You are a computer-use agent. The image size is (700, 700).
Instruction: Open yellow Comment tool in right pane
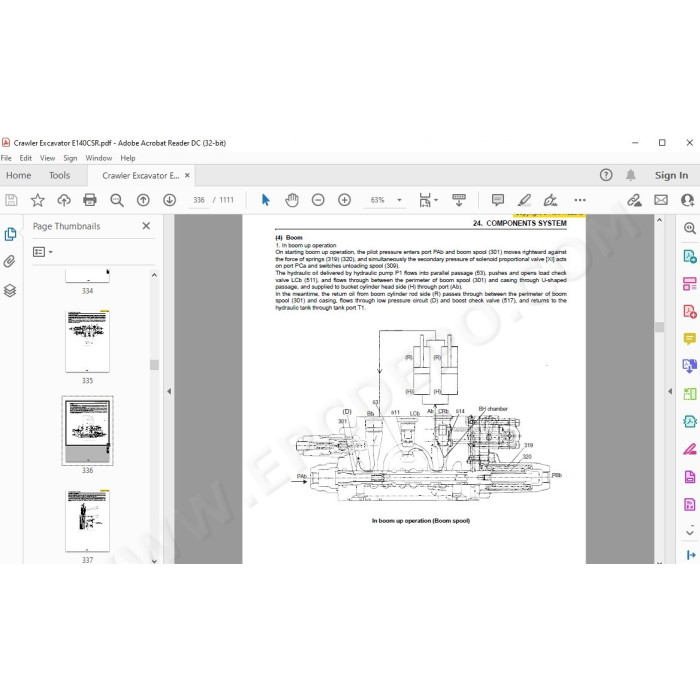point(690,339)
